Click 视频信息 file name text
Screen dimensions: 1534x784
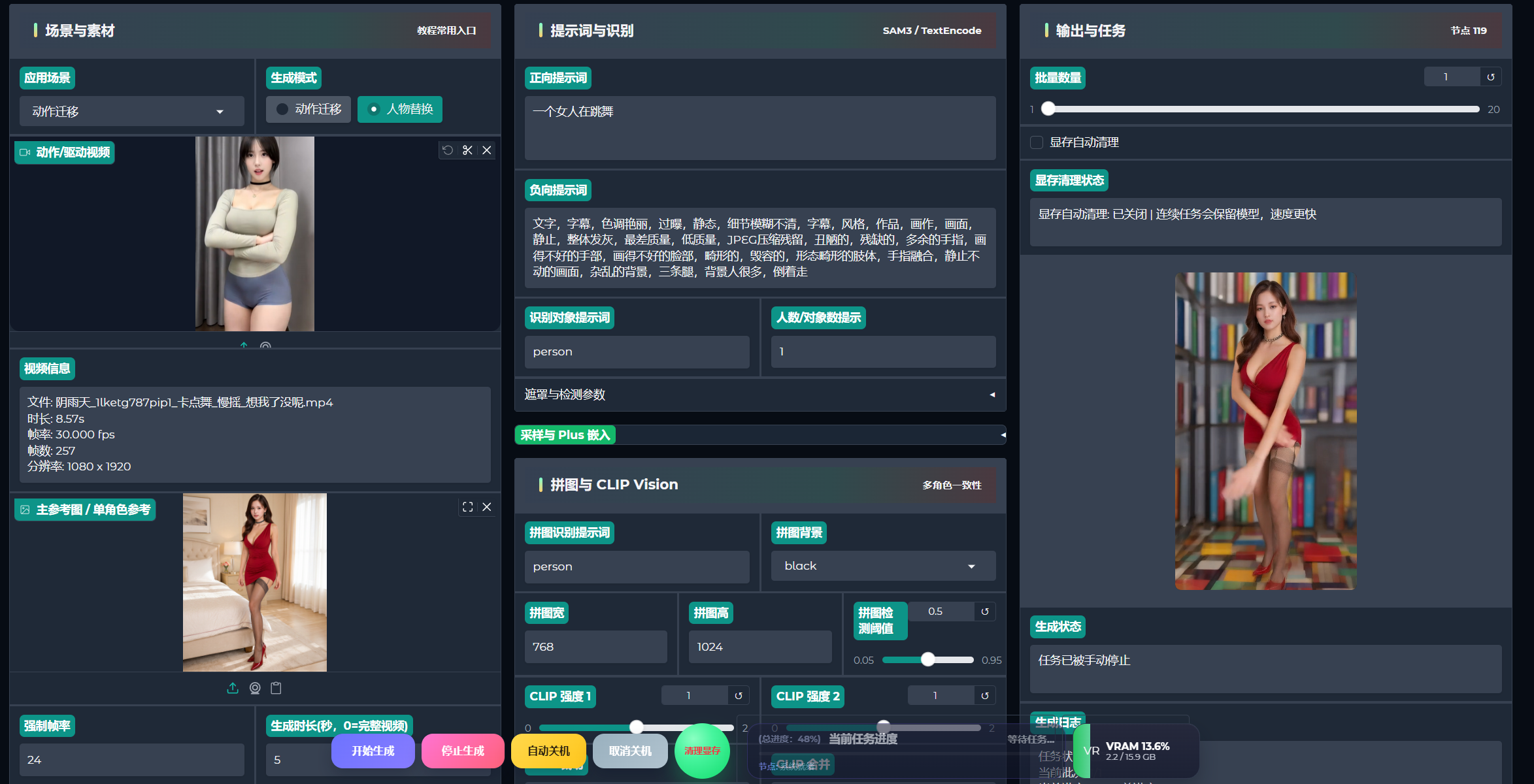coord(180,402)
